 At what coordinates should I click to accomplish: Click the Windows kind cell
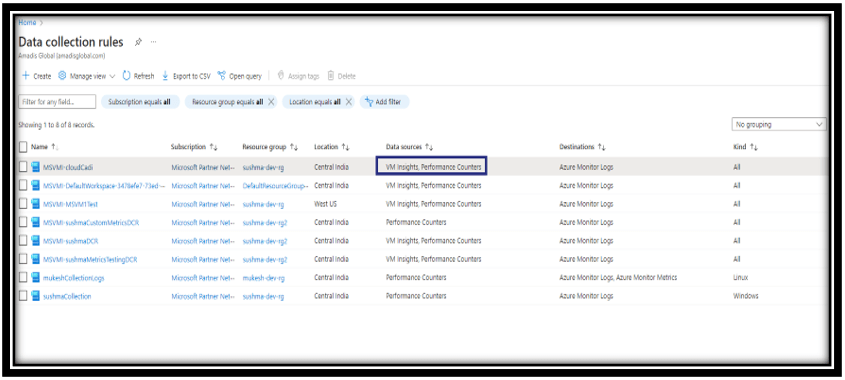746,296
